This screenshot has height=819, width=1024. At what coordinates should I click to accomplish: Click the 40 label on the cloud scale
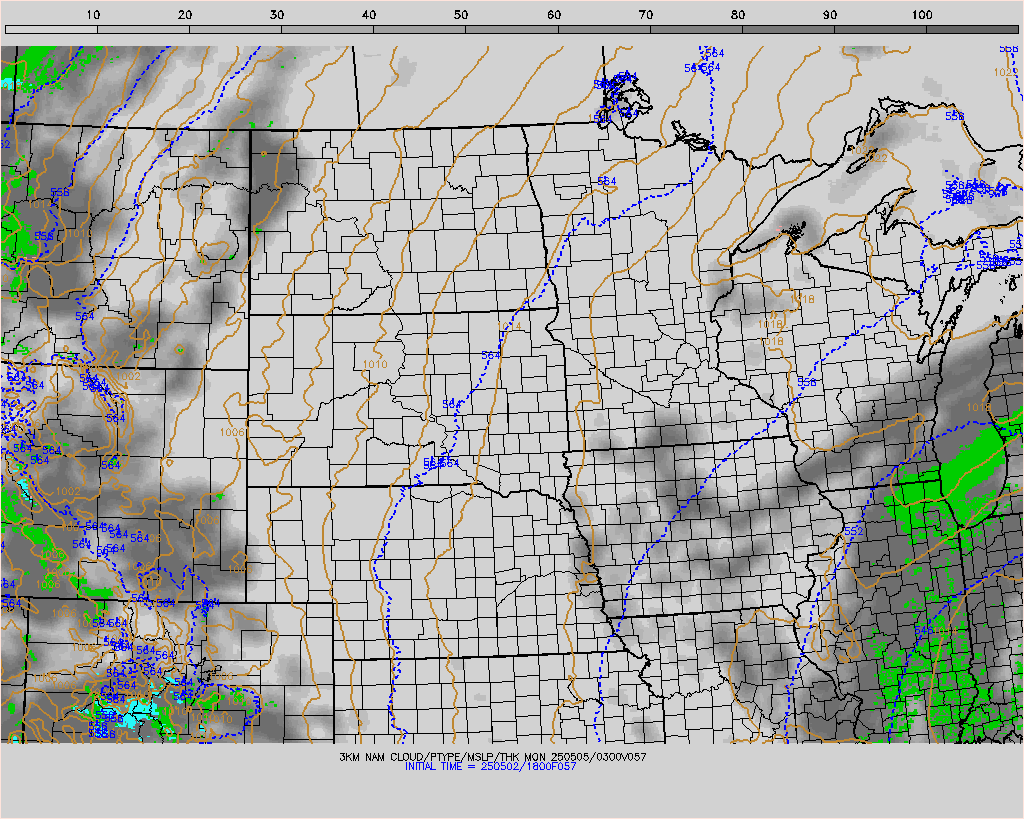click(369, 15)
